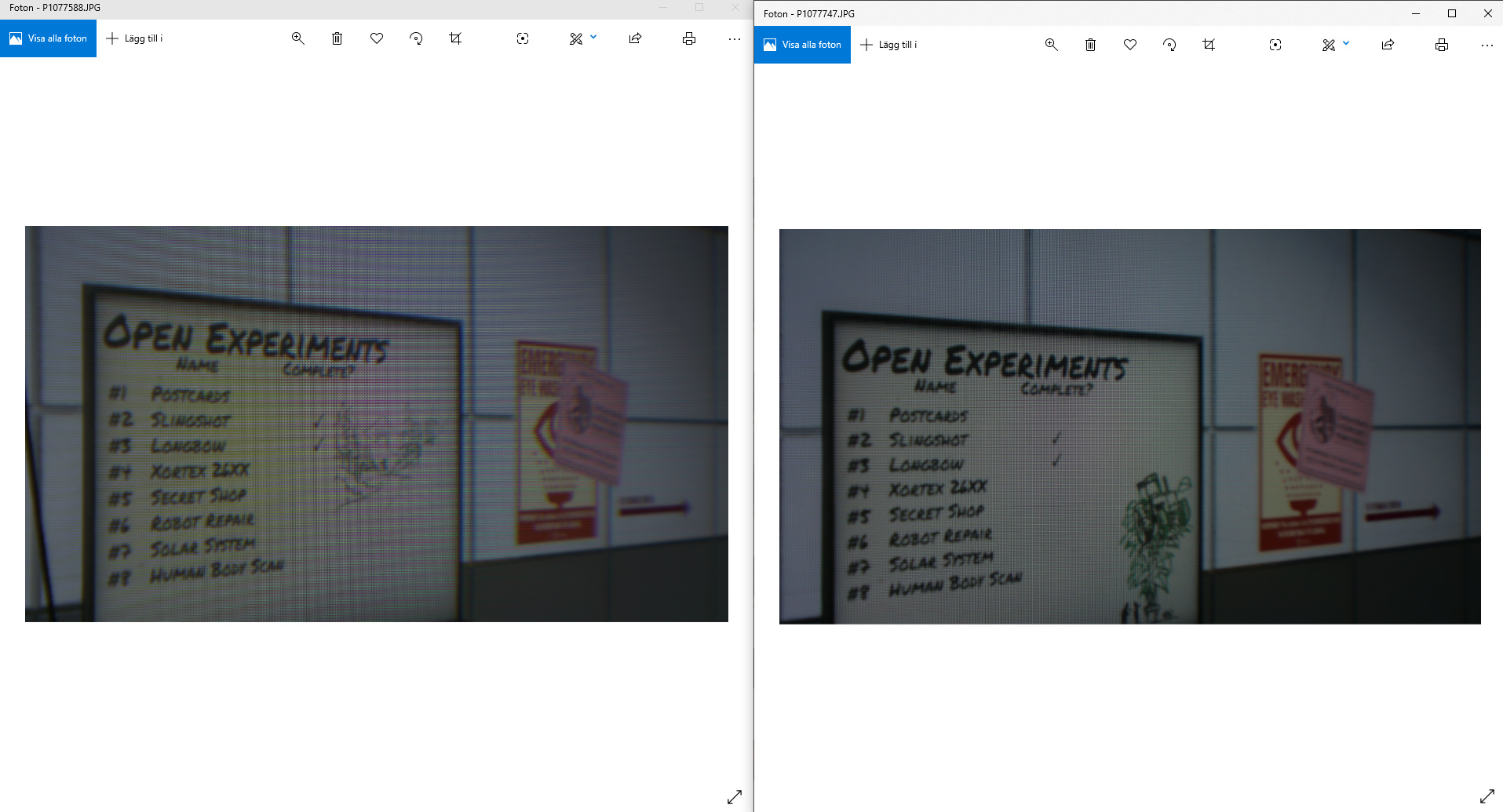Print the photo from right window
This screenshot has width=1503, height=812.
[x=1442, y=45]
